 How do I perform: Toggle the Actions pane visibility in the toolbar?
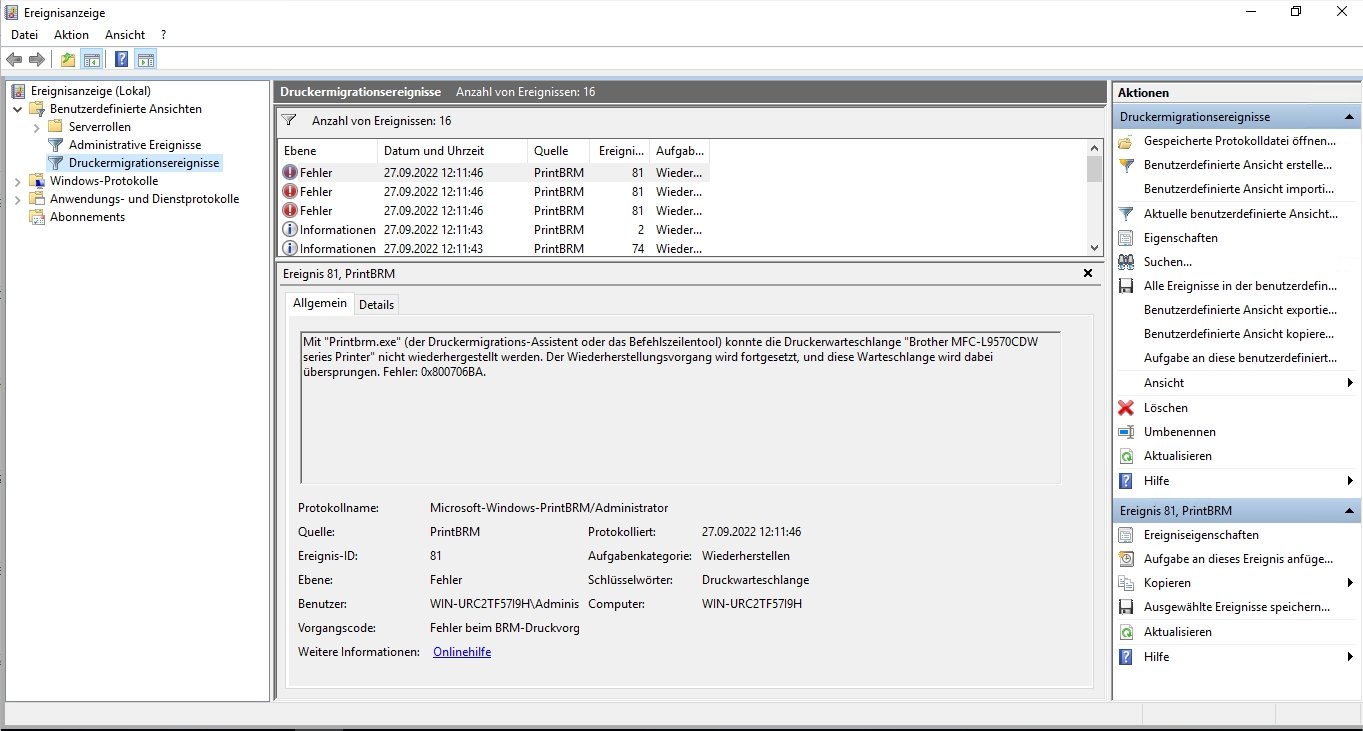tap(146, 59)
